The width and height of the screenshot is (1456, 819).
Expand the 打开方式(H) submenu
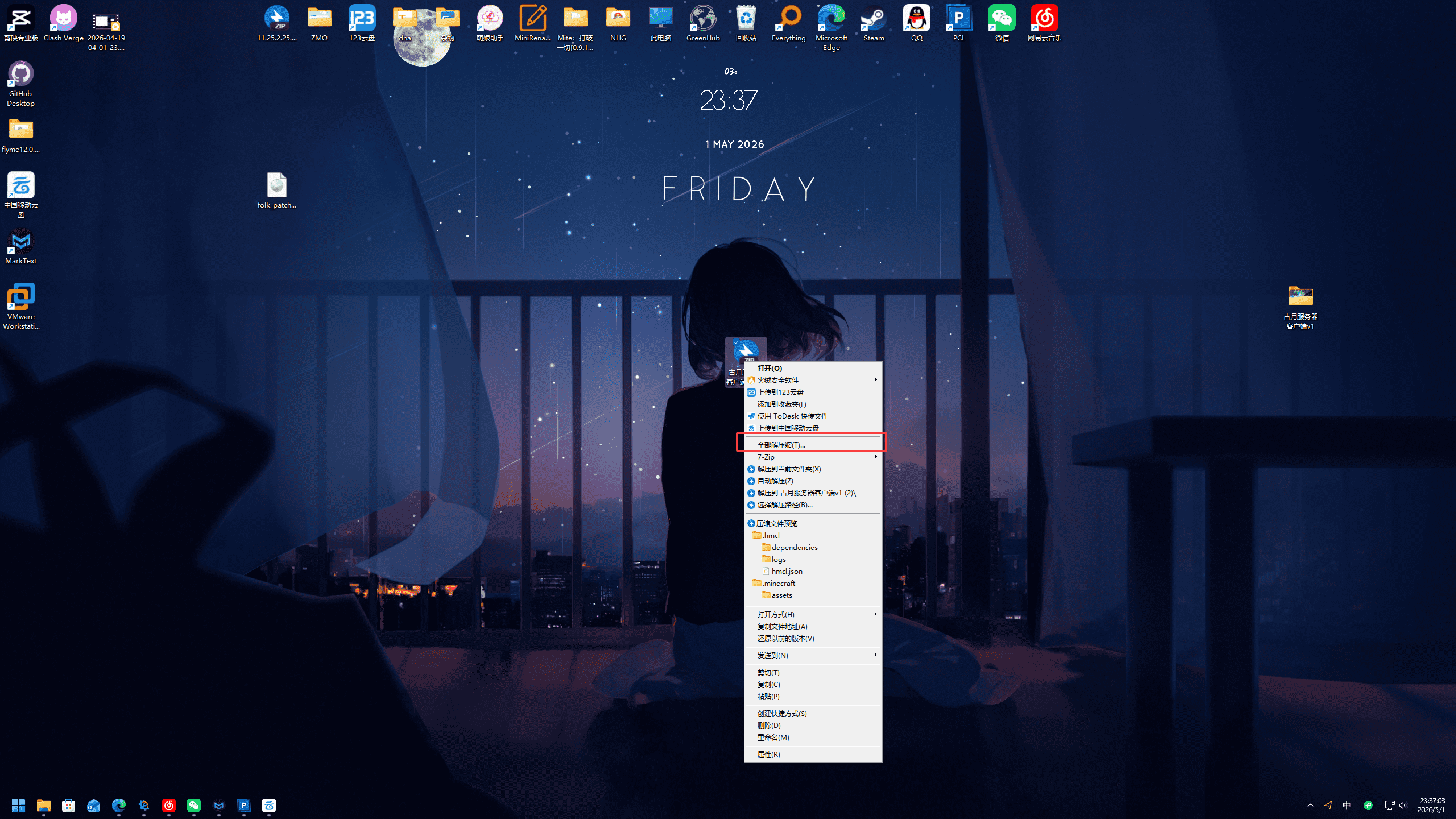pyautogui.click(x=813, y=615)
